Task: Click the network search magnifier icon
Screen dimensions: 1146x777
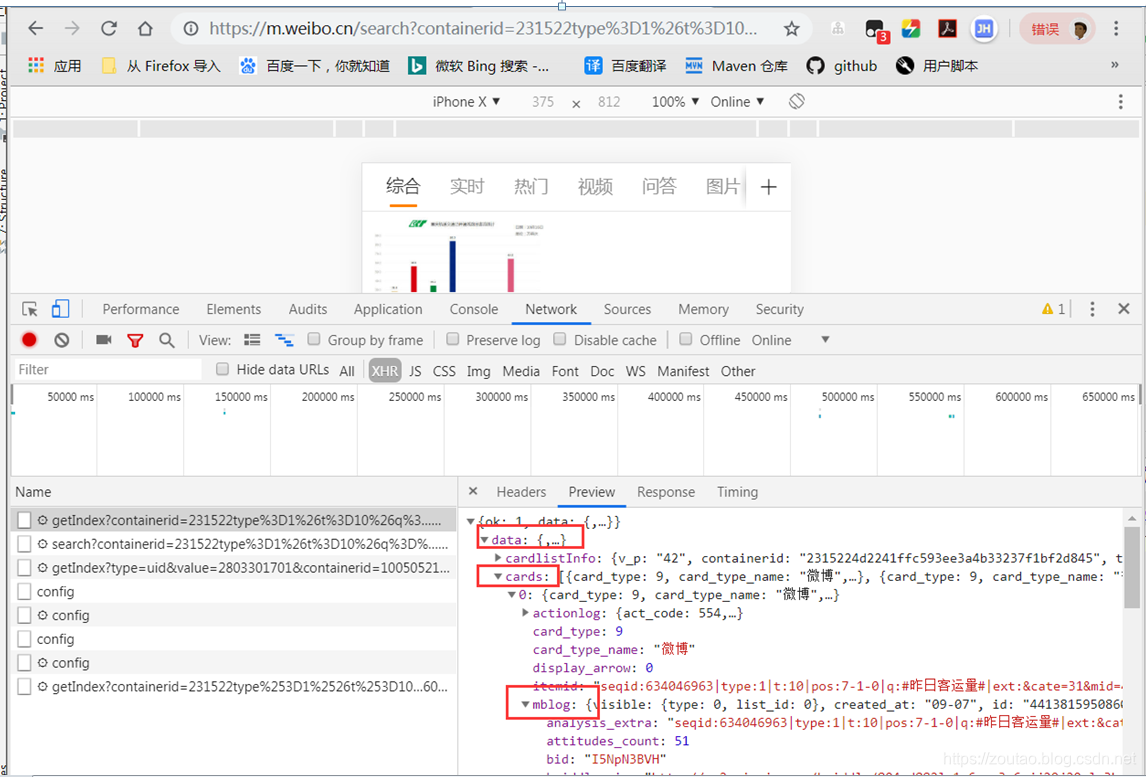Action: [x=167, y=340]
